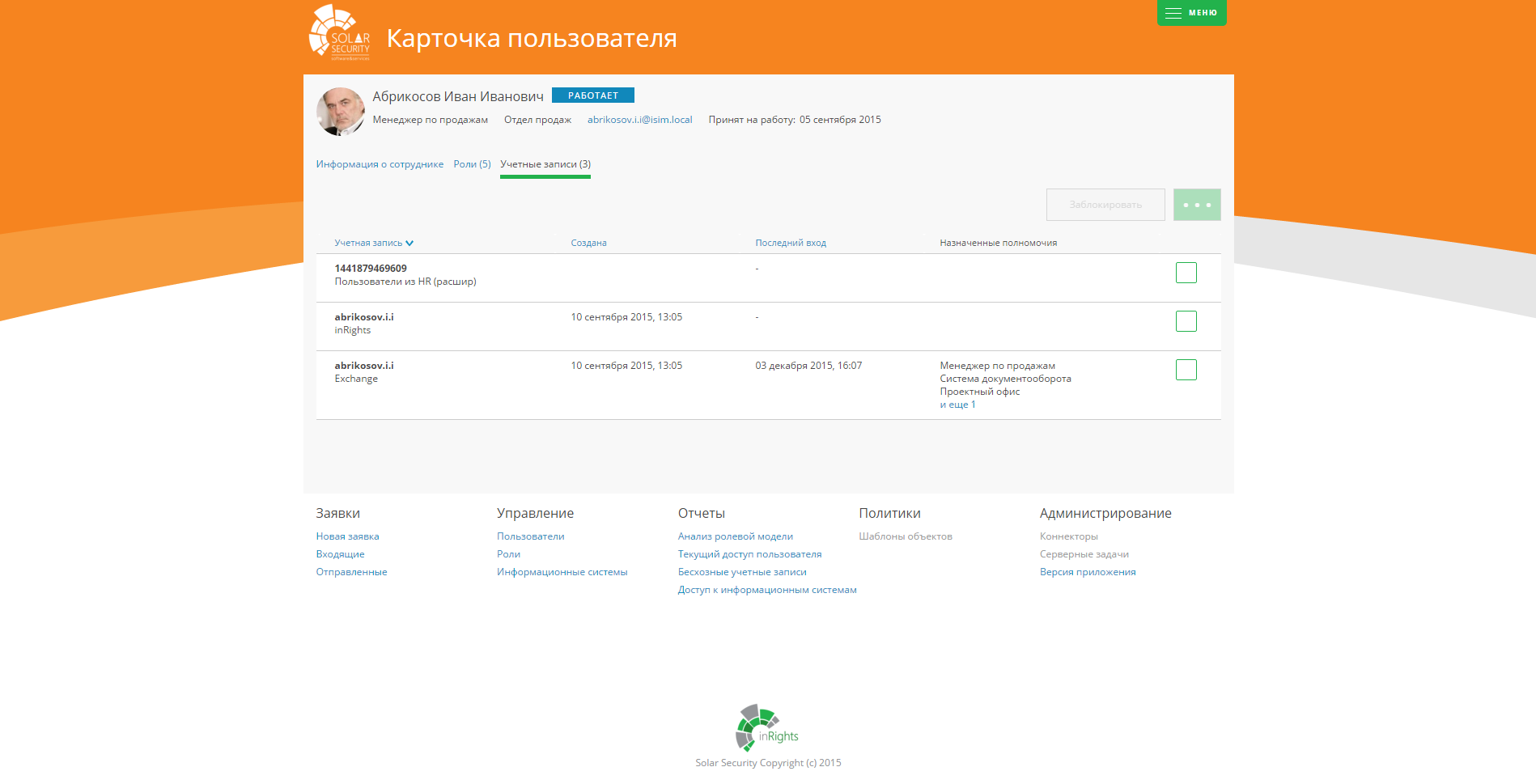Open the three-dots more actions button
This screenshot has height=784, width=1536.
click(x=1197, y=205)
